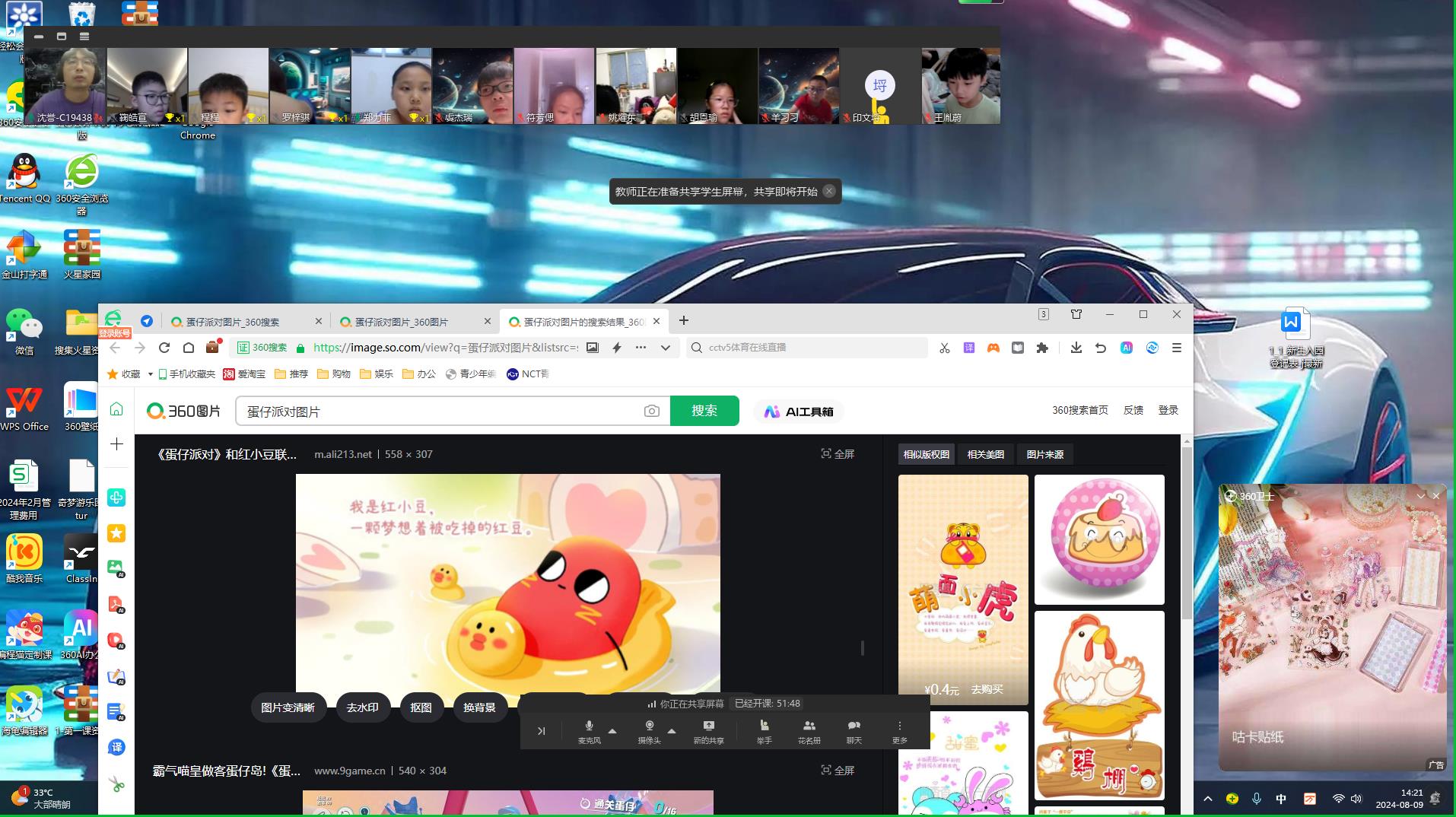
Task: Expand the microphone options arrow
Action: [x=612, y=730]
